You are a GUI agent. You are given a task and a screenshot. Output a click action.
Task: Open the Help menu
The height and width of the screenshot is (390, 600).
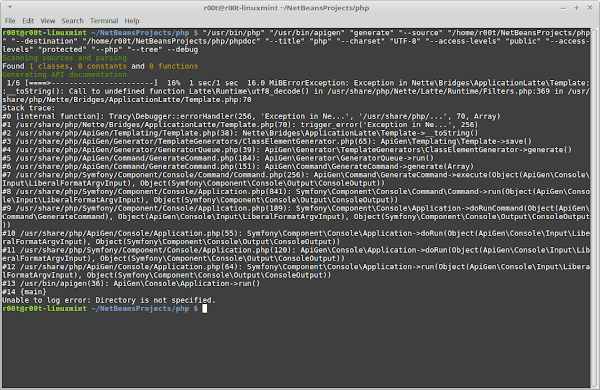pyautogui.click(x=132, y=21)
